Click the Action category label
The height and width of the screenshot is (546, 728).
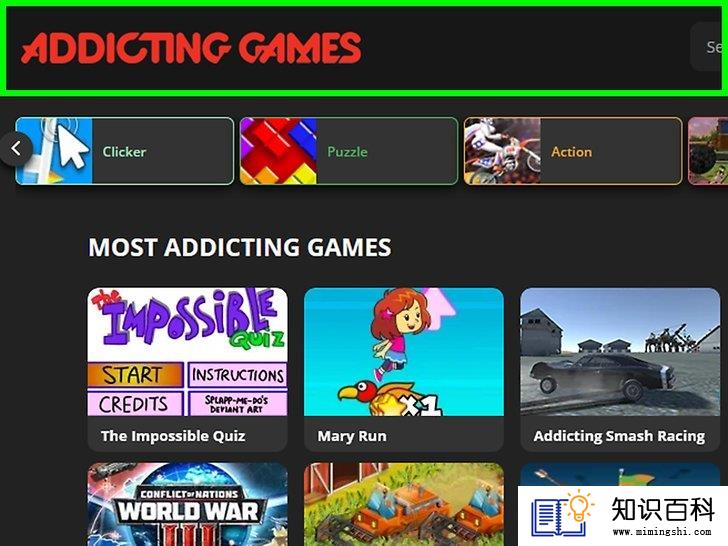[x=572, y=152]
